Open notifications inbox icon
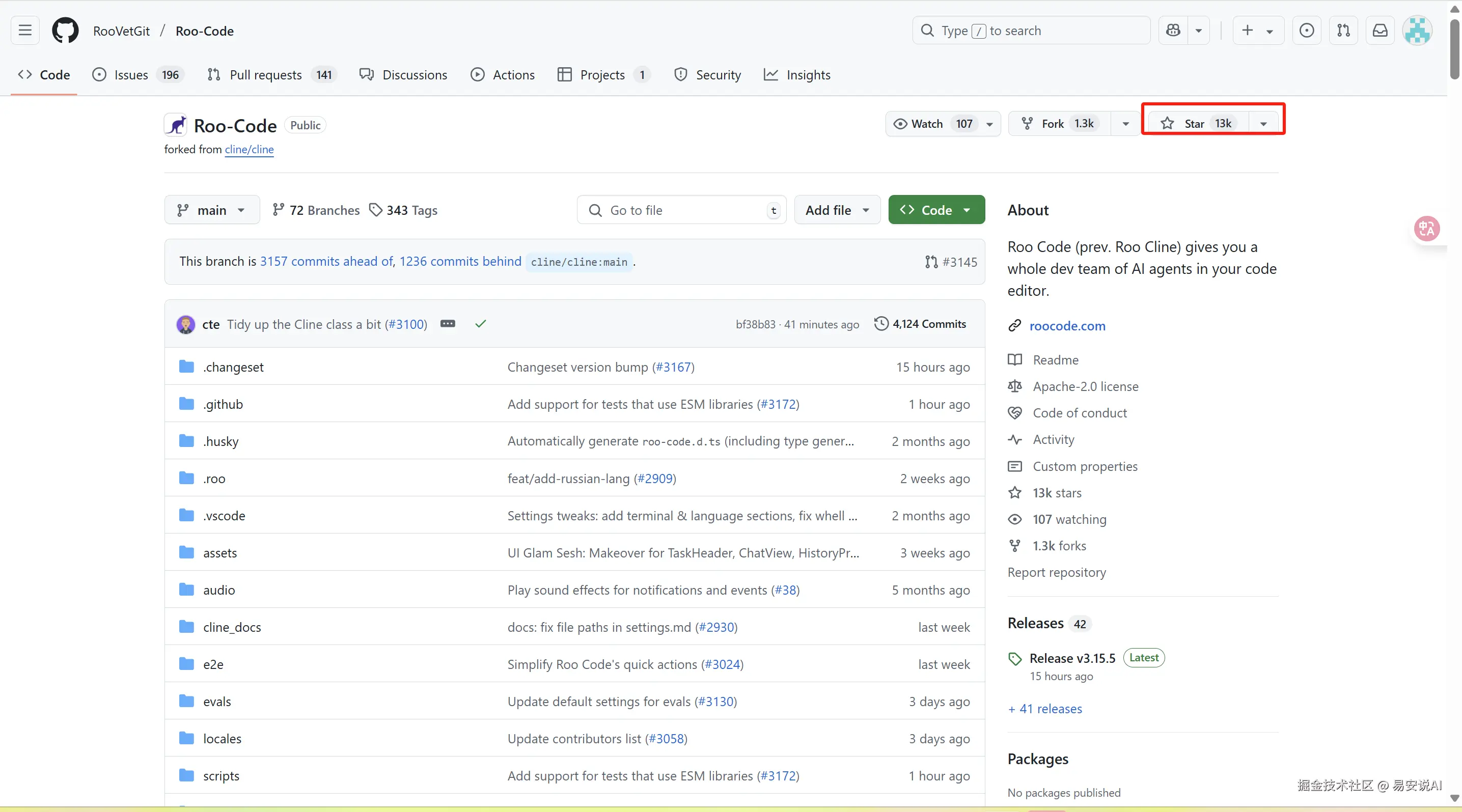Viewport: 1462px width, 812px height. point(1380,31)
